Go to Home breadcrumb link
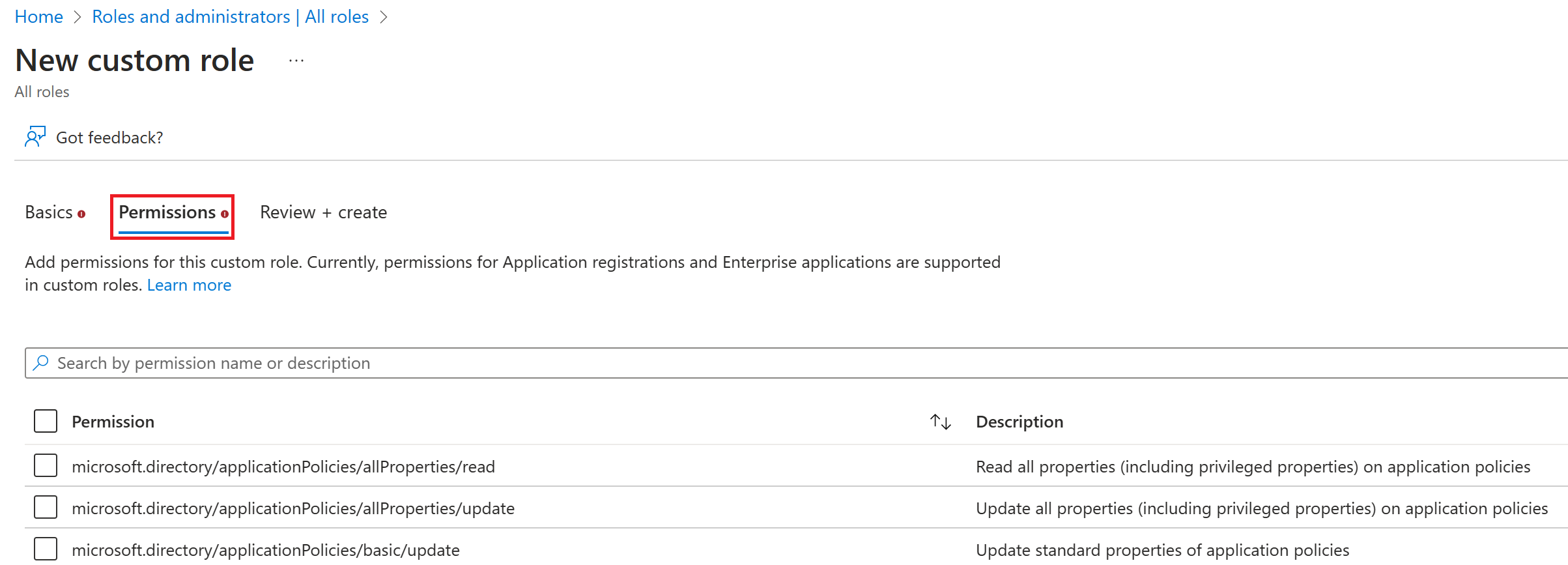 39,17
